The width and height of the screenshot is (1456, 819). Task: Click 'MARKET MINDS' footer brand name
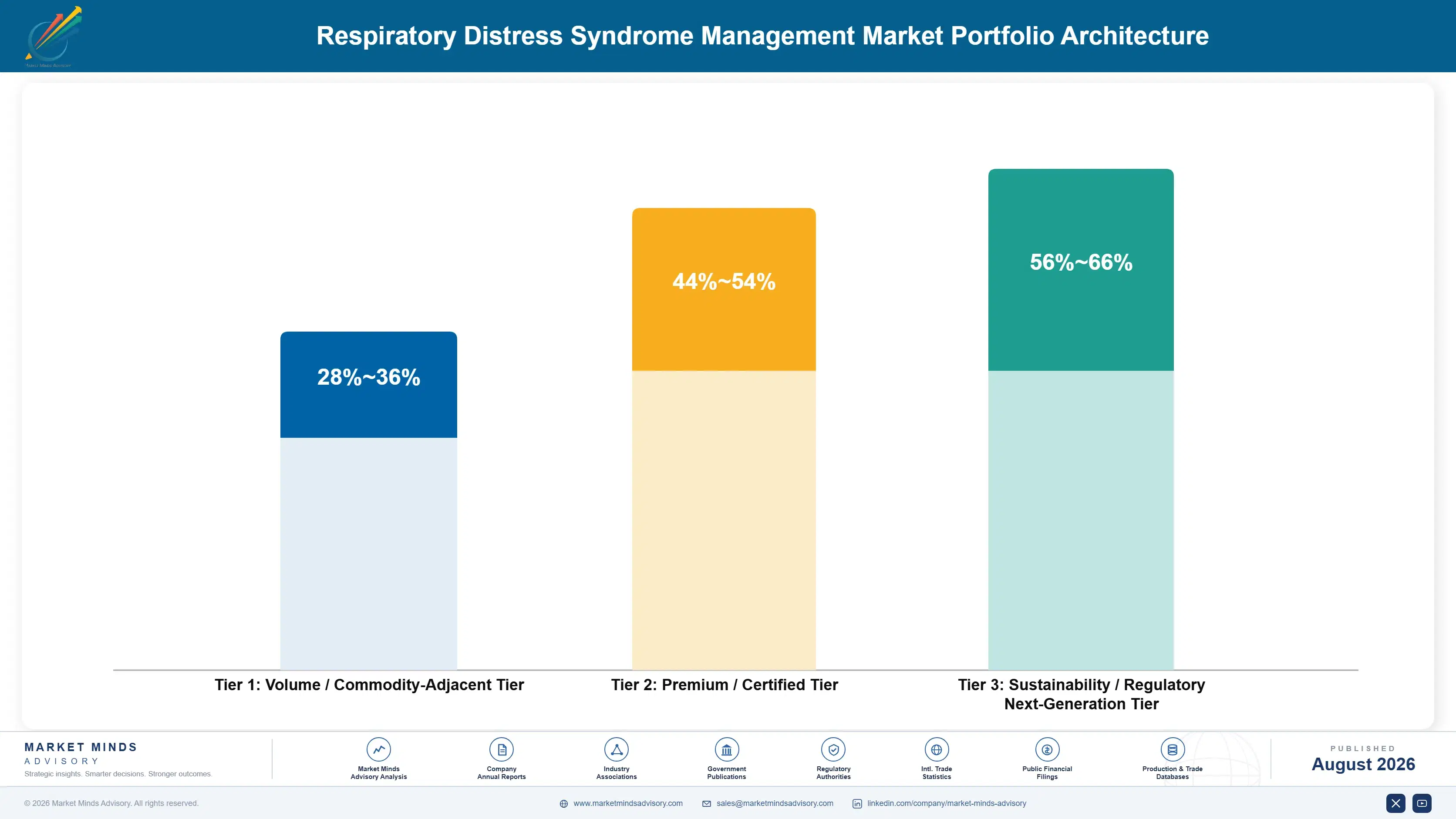(x=81, y=747)
